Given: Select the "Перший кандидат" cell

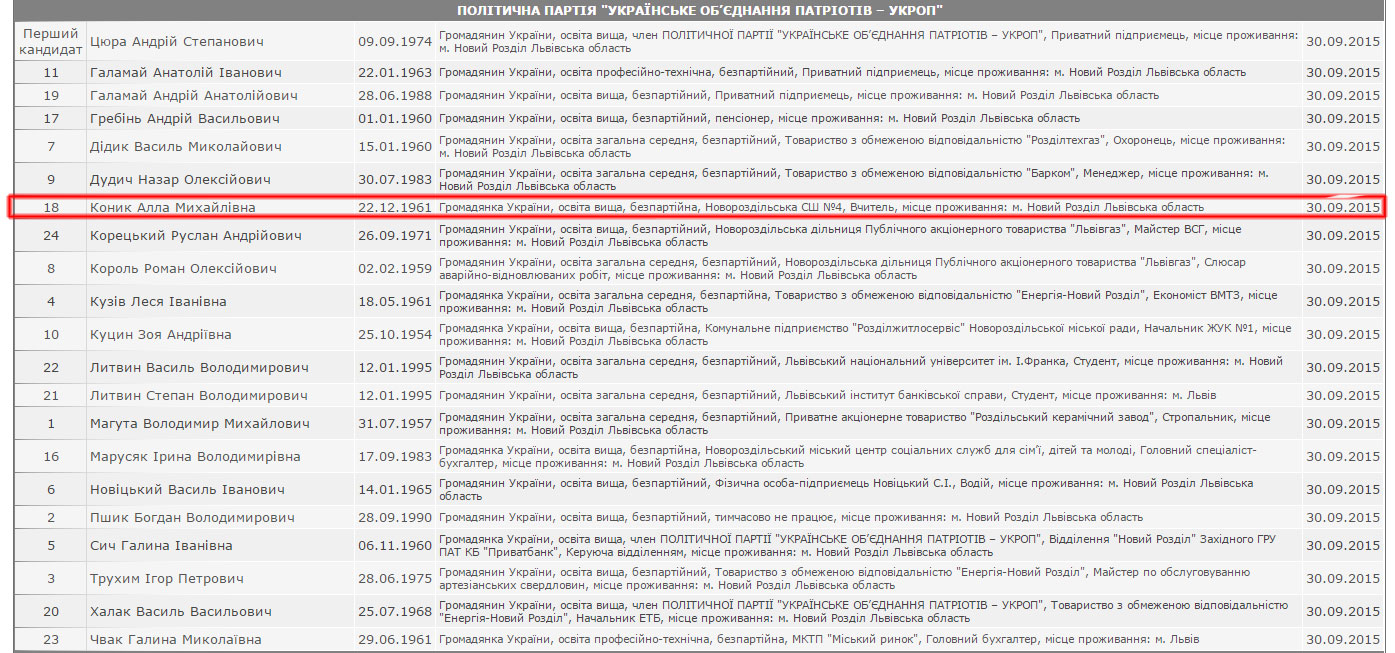Looking at the screenshot, I should point(51,41).
